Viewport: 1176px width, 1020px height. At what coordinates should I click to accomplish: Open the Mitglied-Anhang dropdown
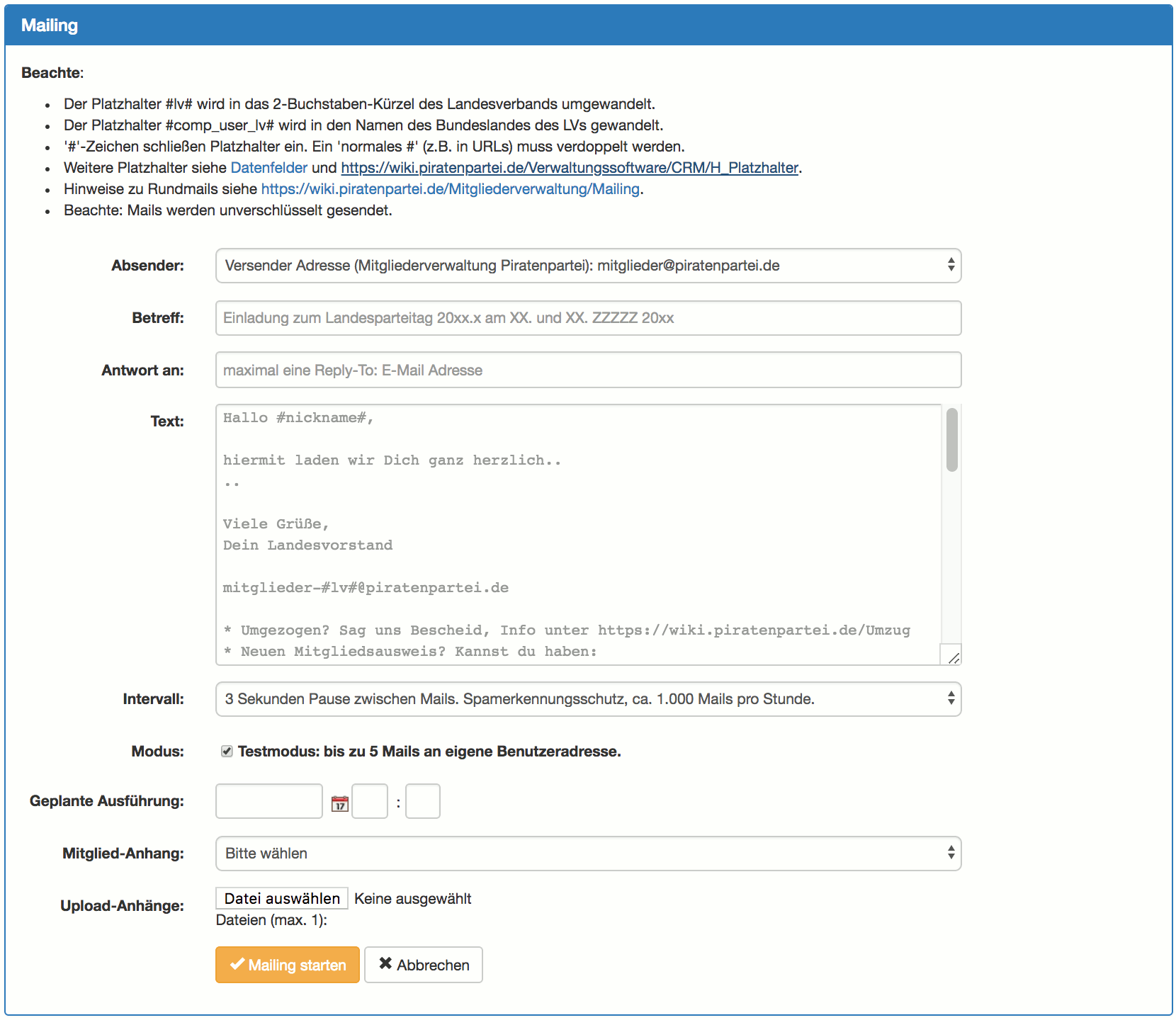pos(588,854)
